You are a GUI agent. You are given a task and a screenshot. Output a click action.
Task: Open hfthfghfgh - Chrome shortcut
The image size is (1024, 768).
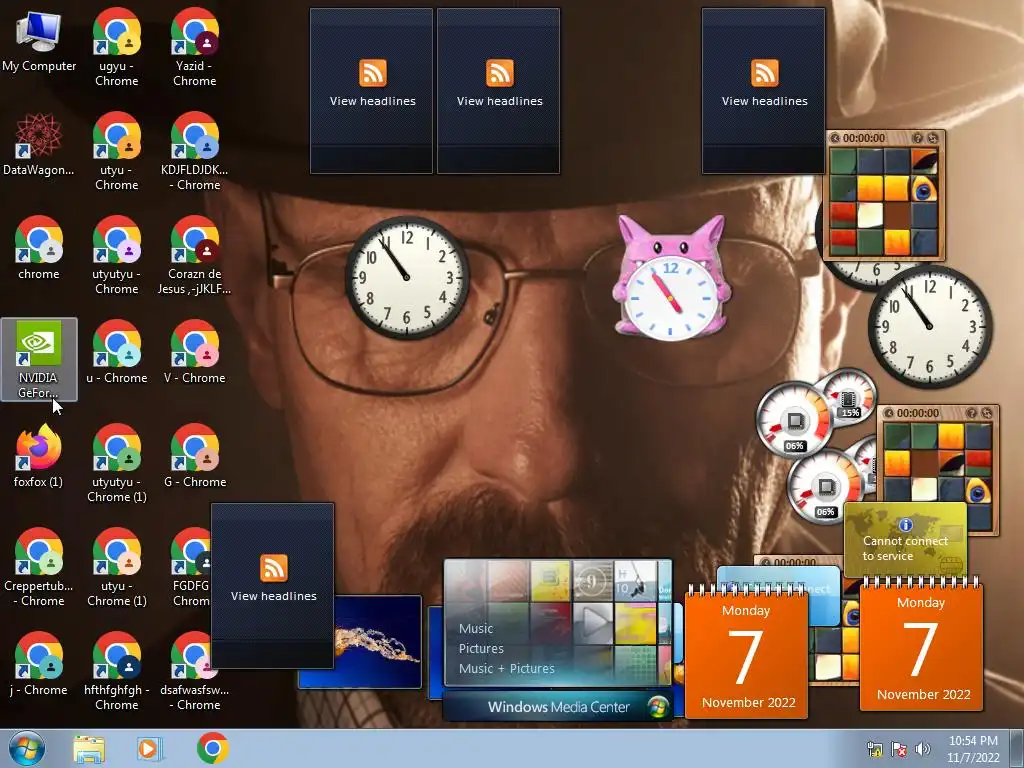[x=116, y=671]
